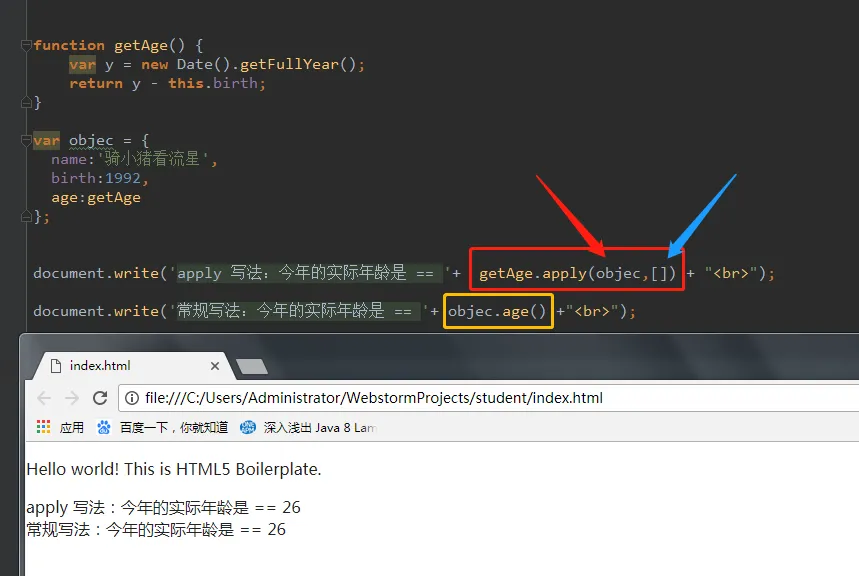Click 'getAge.apply(objec,[])' in the code
Screen dimensions: 859x576
577,273
